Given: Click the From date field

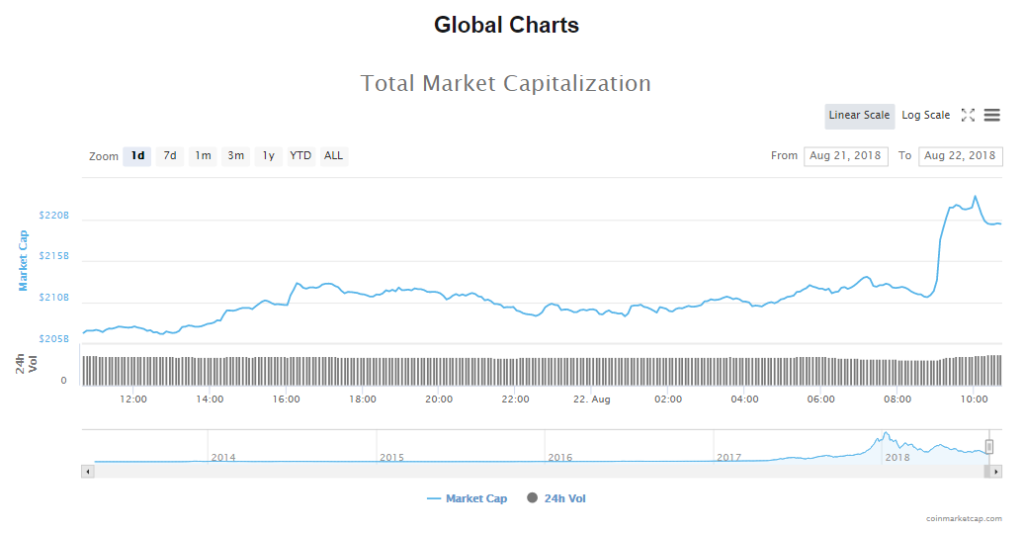Looking at the screenshot, I should click(846, 156).
